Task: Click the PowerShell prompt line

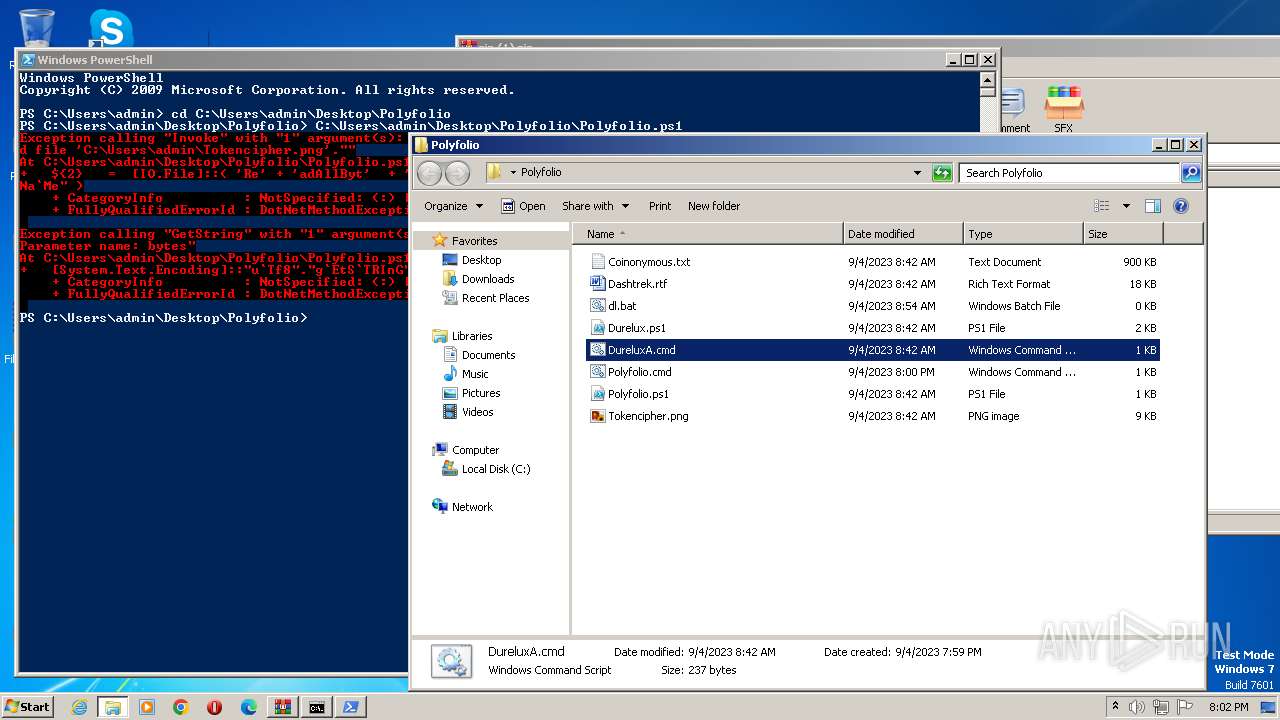Action: (x=164, y=318)
